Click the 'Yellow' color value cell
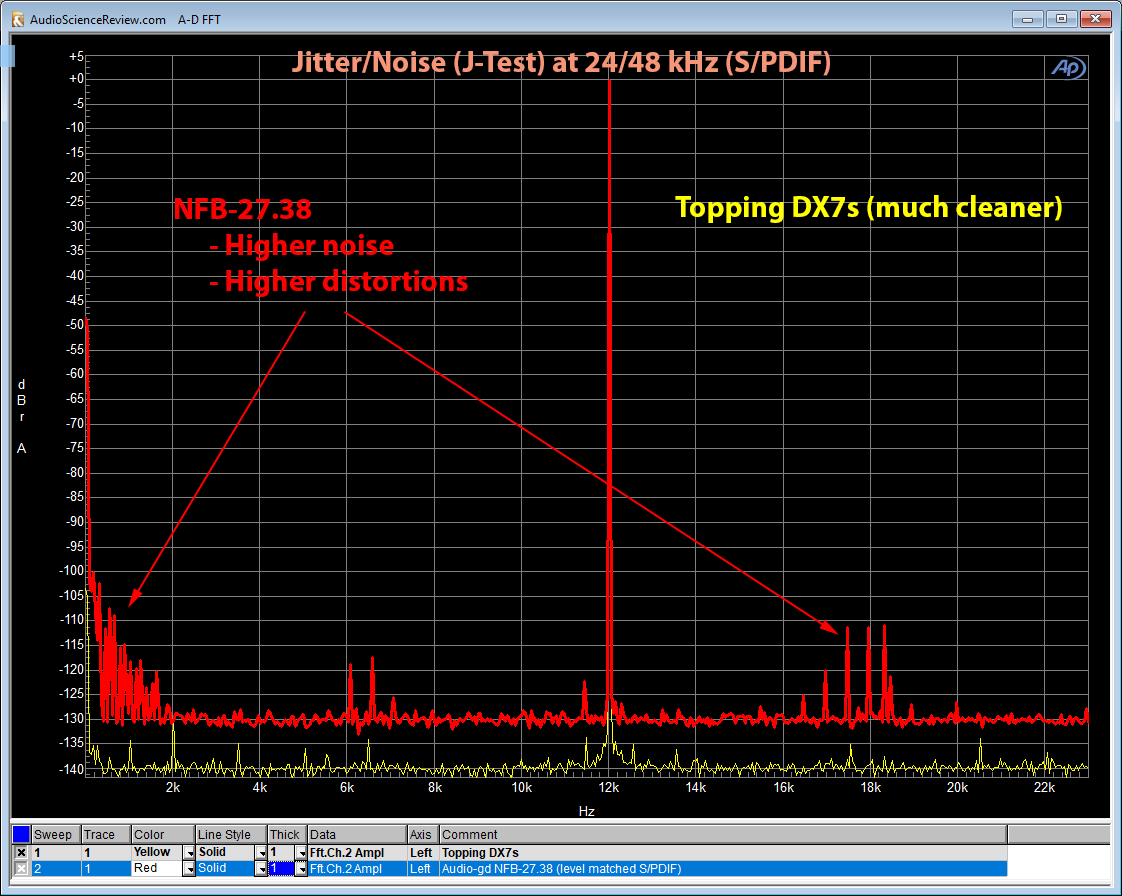The width and height of the screenshot is (1122, 896). tap(157, 852)
